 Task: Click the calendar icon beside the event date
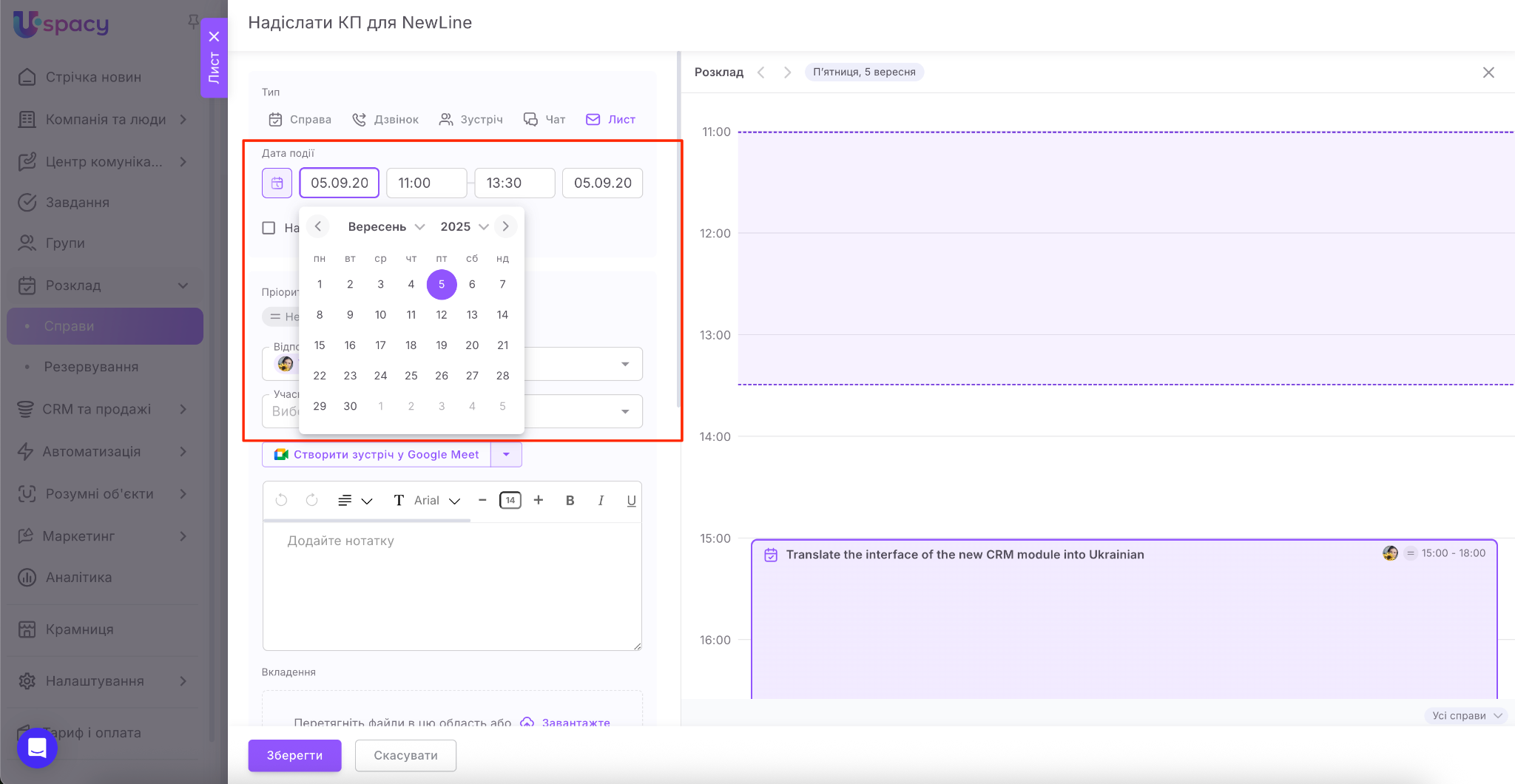277,183
